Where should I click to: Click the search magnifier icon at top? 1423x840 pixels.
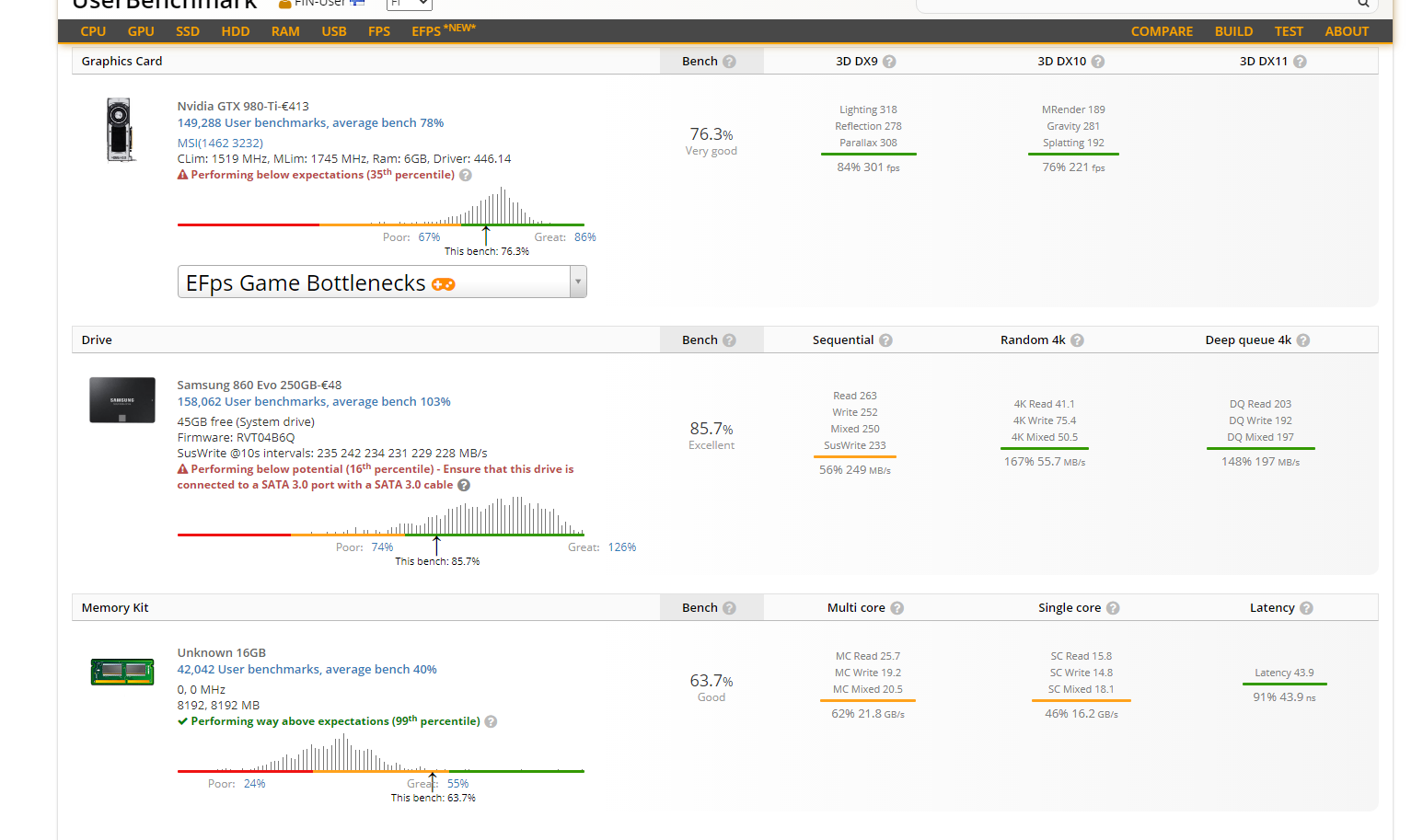click(x=1363, y=4)
